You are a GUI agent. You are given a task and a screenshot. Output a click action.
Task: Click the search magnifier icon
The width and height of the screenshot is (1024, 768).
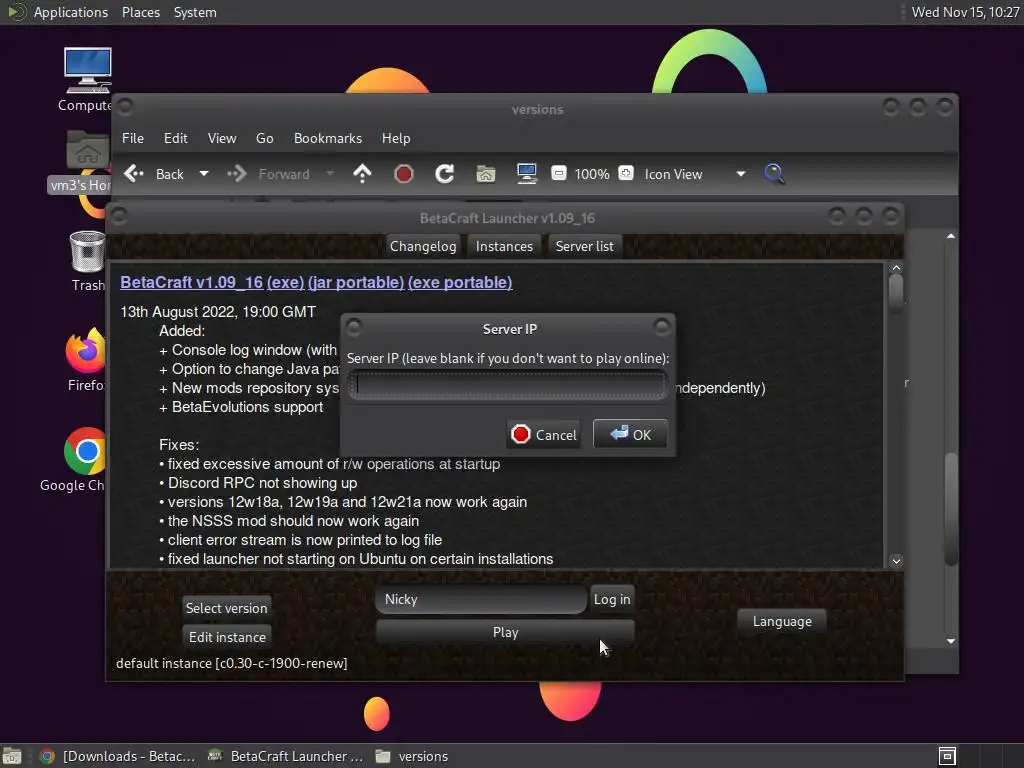coord(774,174)
